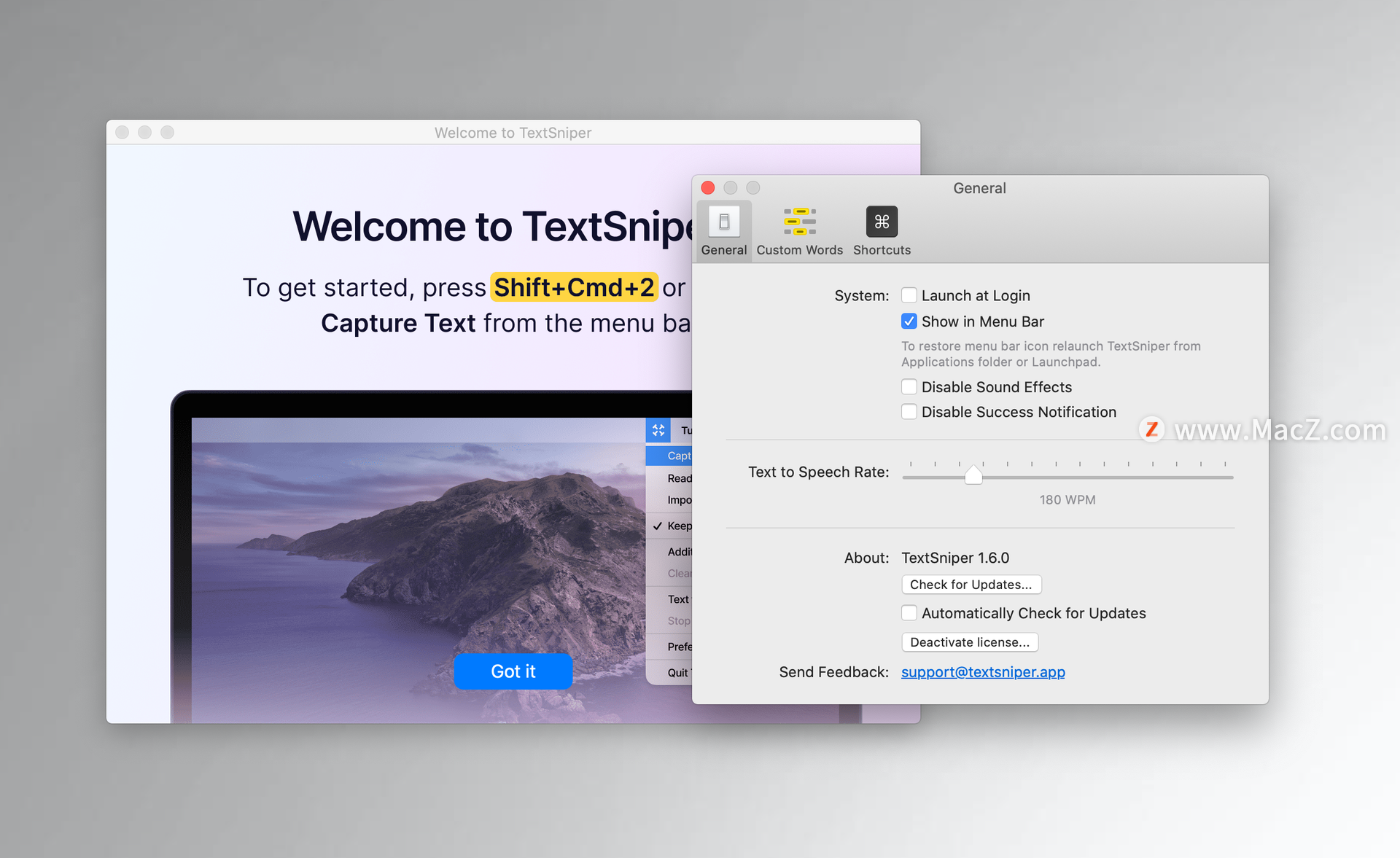Enable Launch at Login
The image size is (1400, 858).
(909, 295)
